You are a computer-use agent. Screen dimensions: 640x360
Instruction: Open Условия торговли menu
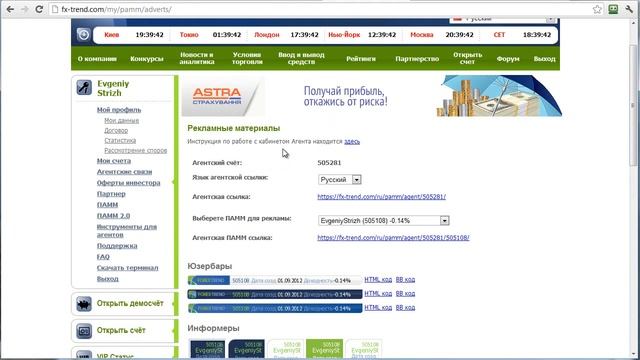click(247, 58)
